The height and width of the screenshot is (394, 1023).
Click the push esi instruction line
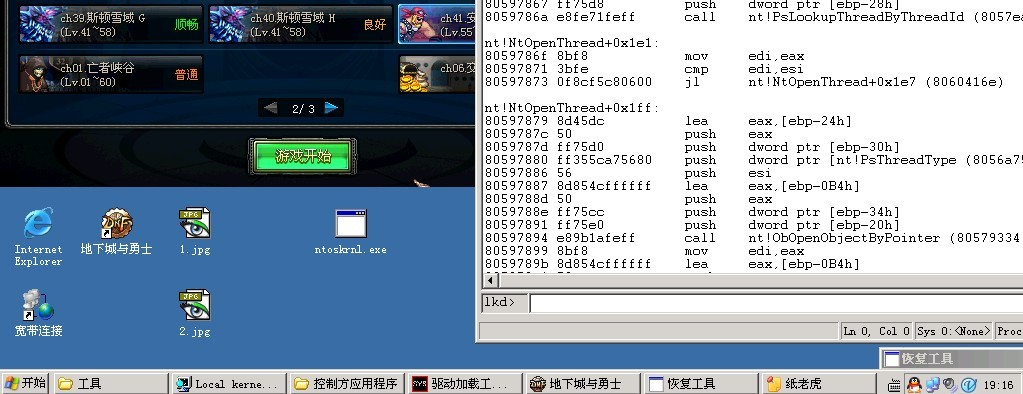tap(629, 173)
